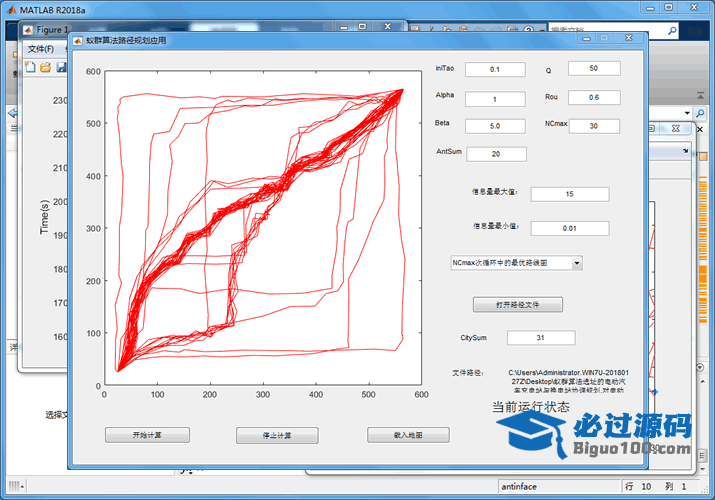Expand the NCmax次循环中的最优路线图 dropdown
Screen dimensions: 715x500
(577, 262)
